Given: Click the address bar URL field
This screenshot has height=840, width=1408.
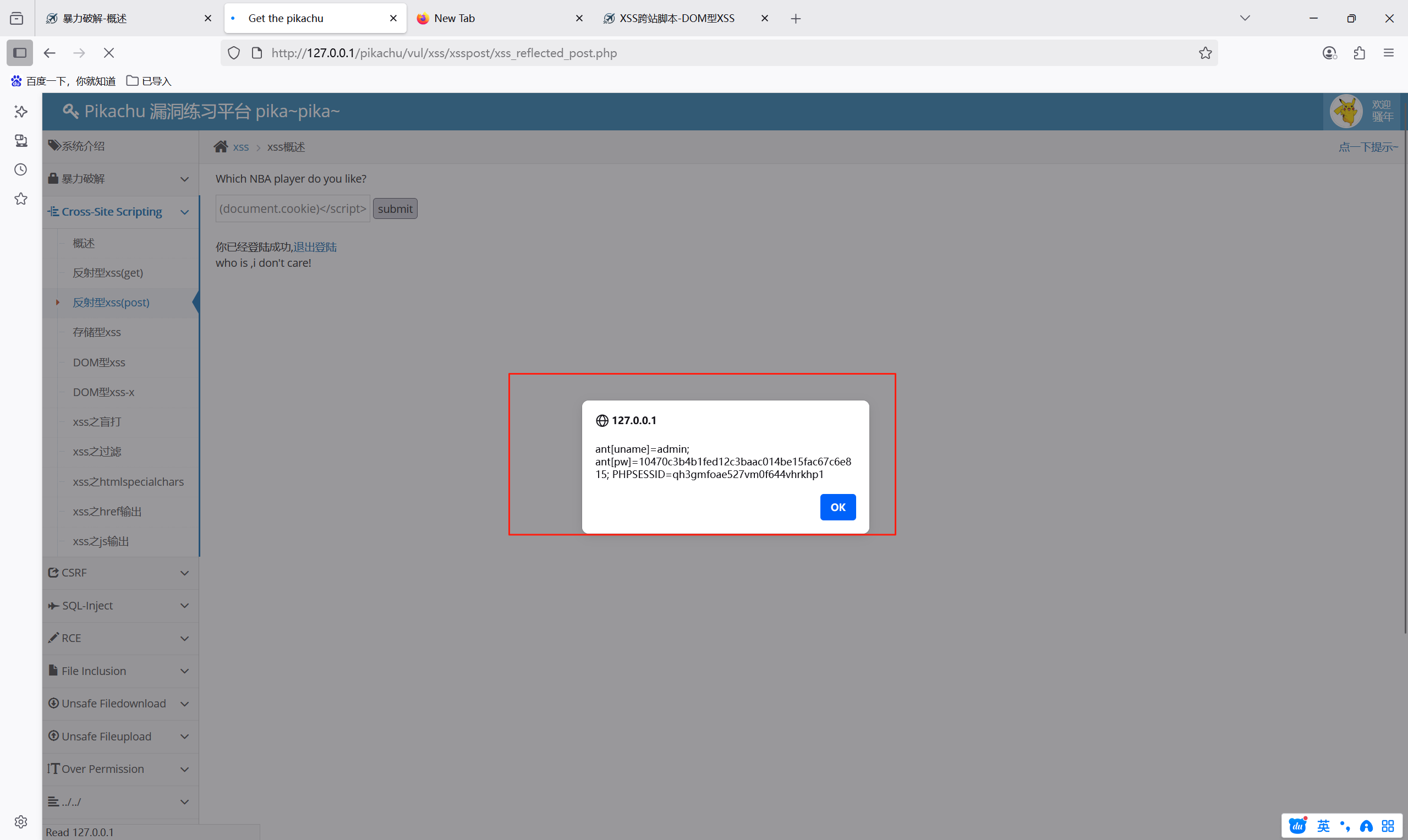Looking at the screenshot, I should (x=719, y=53).
